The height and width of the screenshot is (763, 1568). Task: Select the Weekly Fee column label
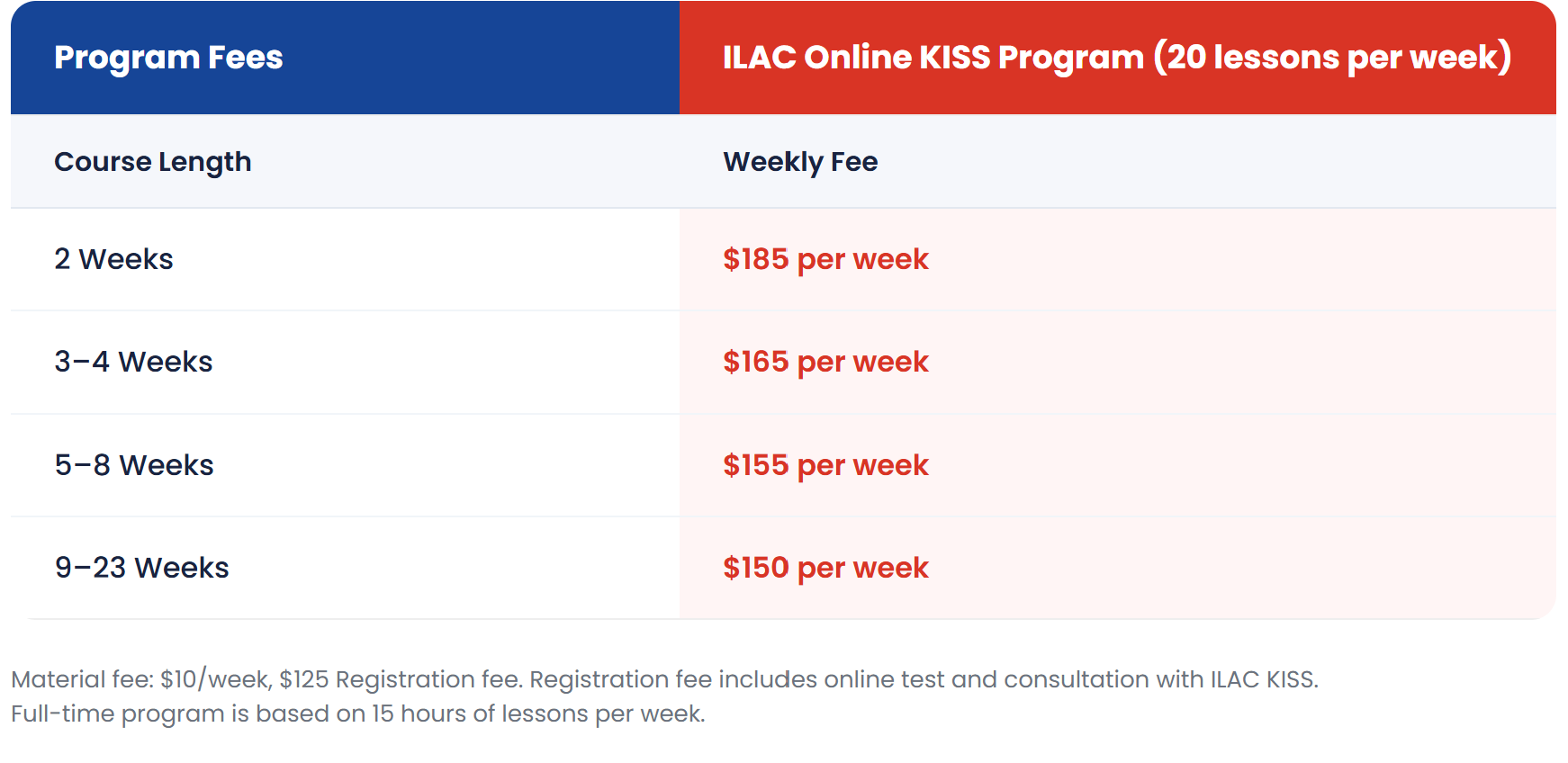click(800, 162)
